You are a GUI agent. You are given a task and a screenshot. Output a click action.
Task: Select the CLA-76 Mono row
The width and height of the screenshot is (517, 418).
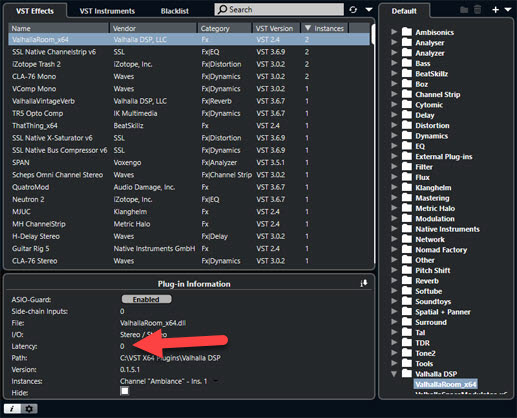189,76
